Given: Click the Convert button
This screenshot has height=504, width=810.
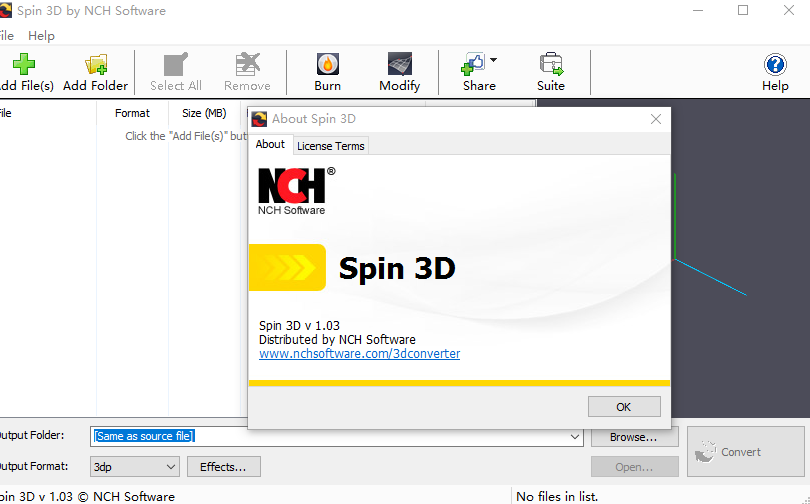Looking at the screenshot, I should (x=745, y=452).
